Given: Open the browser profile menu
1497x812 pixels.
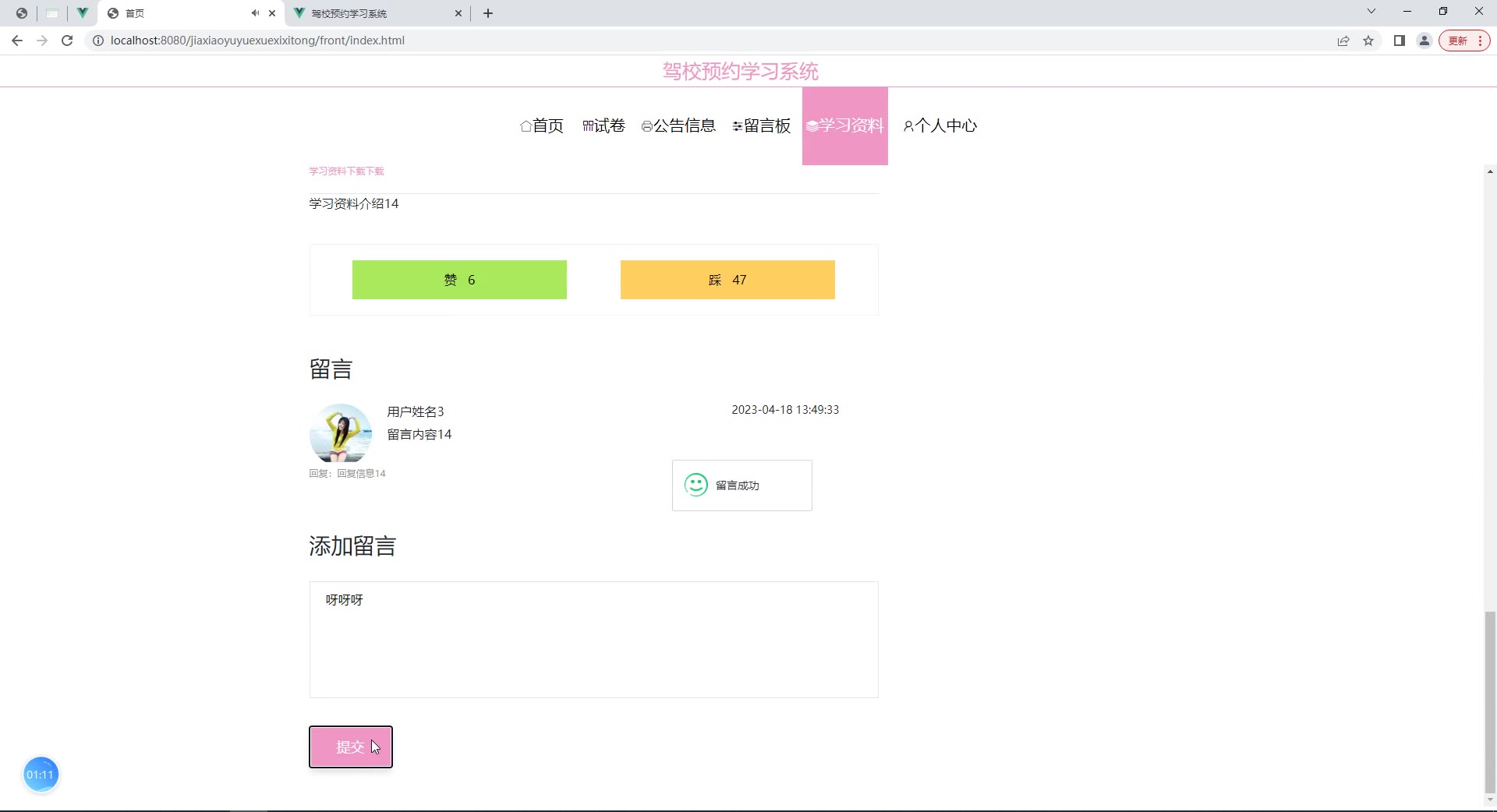Looking at the screenshot, I should (x=1424, y=41).
